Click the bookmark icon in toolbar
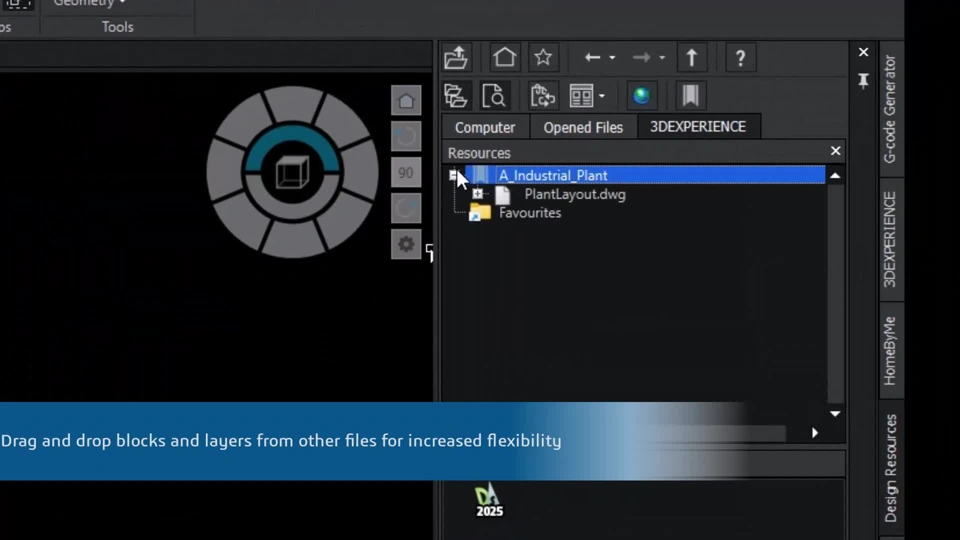 691,96
